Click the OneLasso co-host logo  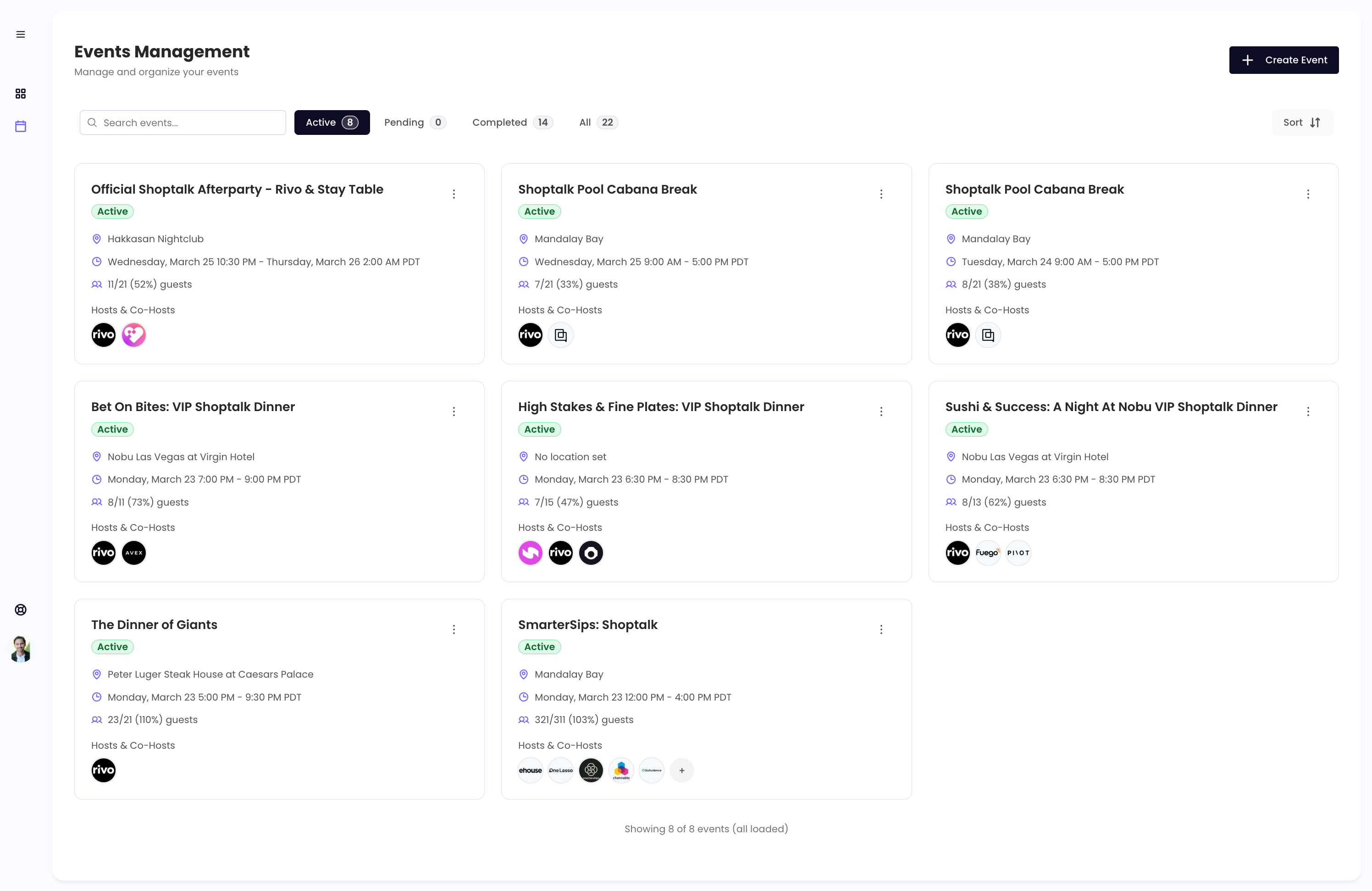(561, 770)
